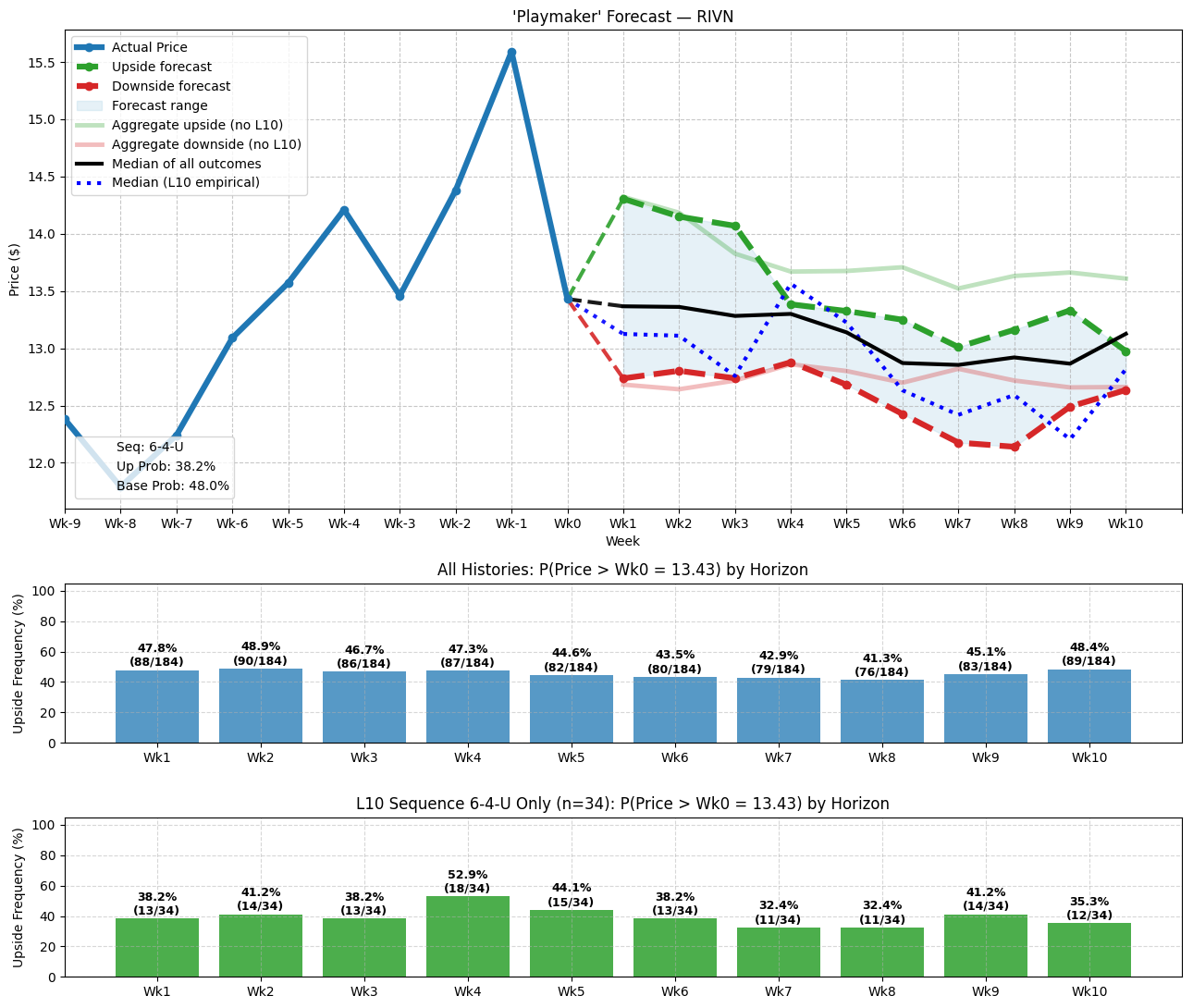
Task: Click the Downside forecast legend label
Action: pos(171,86)
